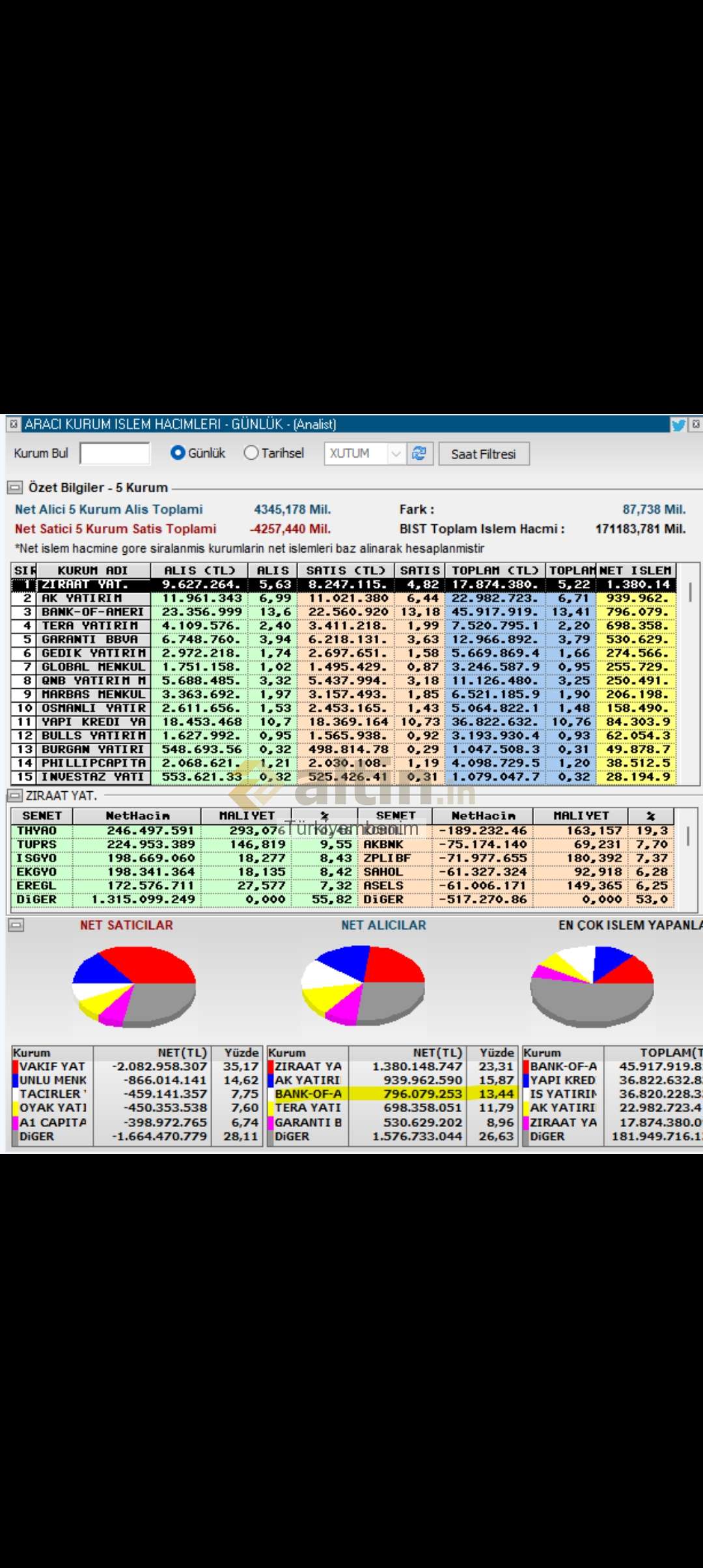The width and height of the screenshot is (703, 1568).
Task: Click ASELS in the net sell list
Action: (383, 886)
